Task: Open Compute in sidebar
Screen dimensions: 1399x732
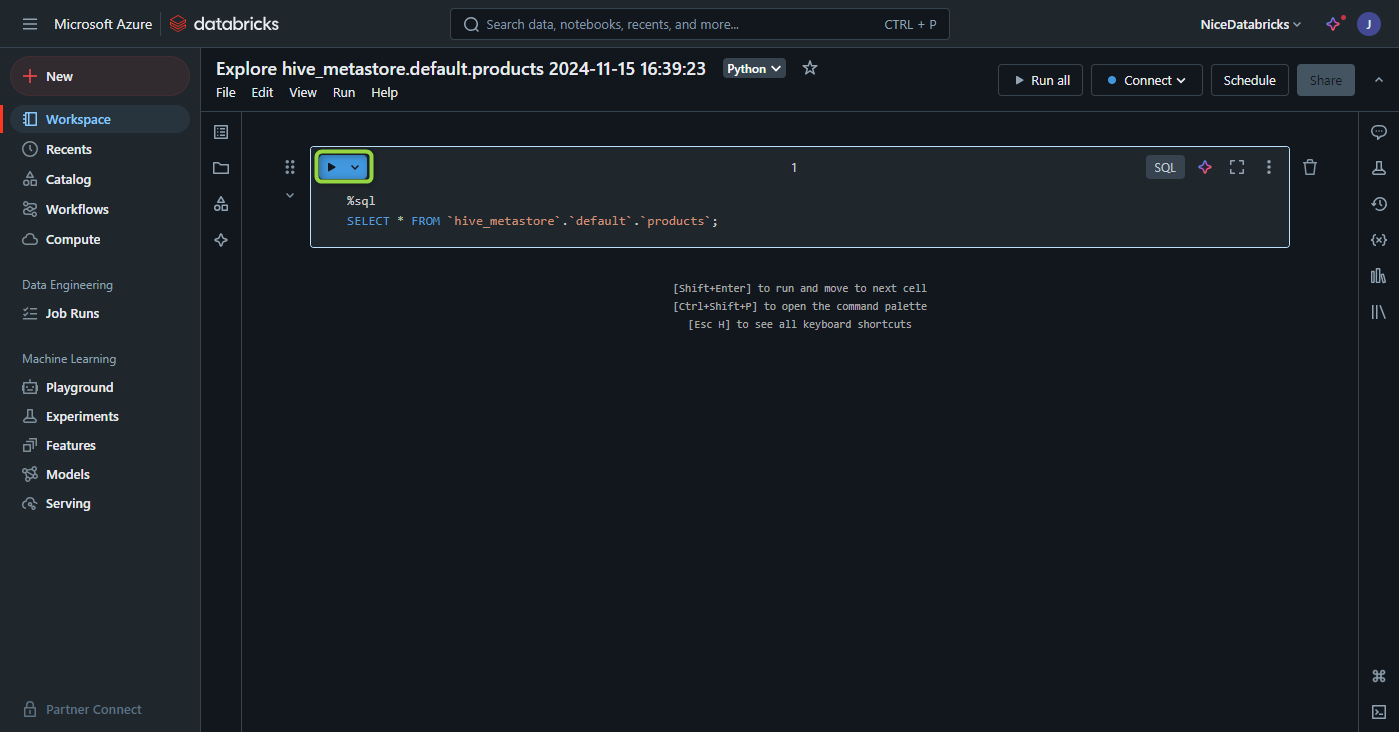Action: click(x=100, y=239)
